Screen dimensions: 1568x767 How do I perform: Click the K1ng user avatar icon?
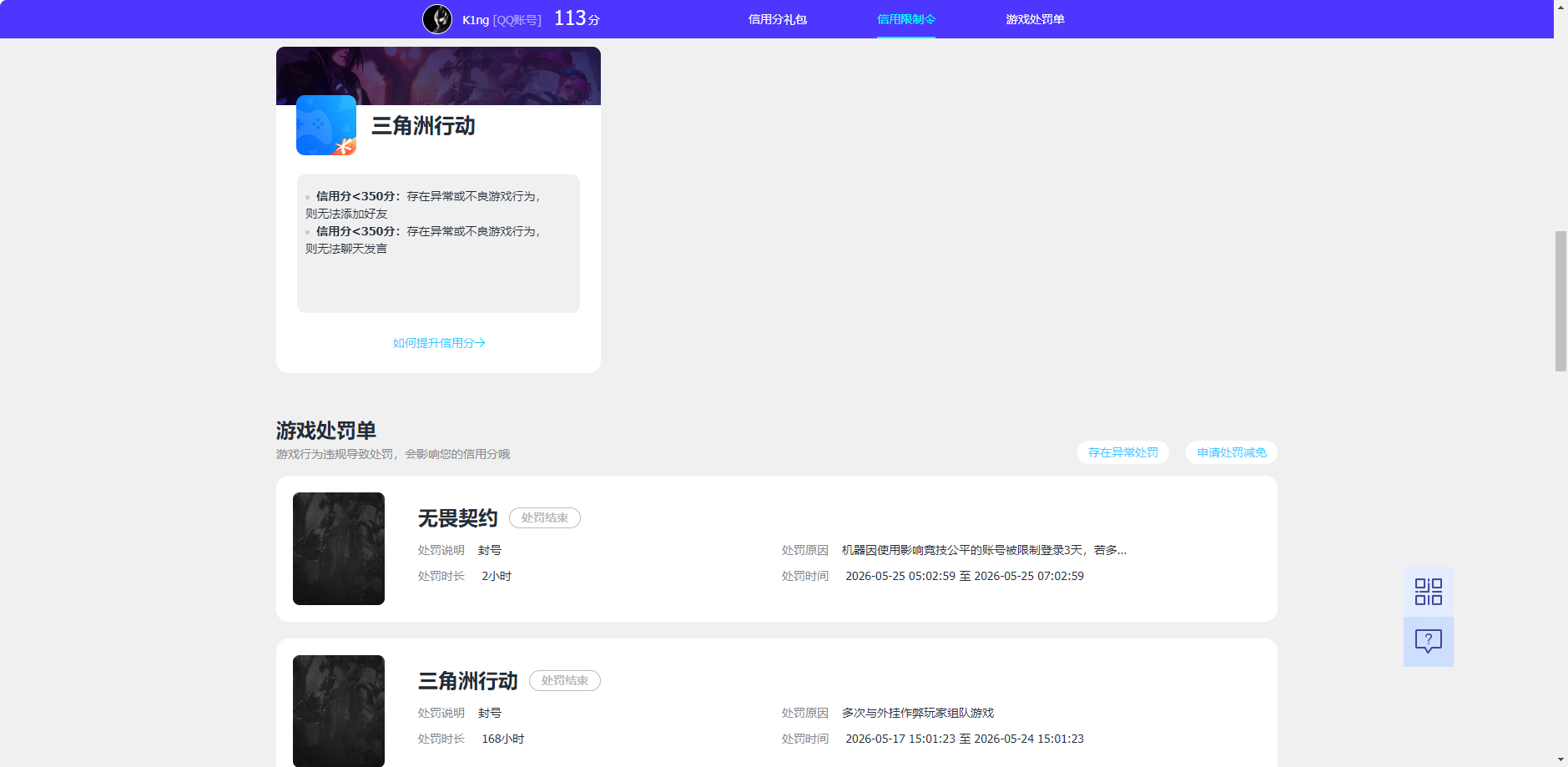click(x=437, y=19)
